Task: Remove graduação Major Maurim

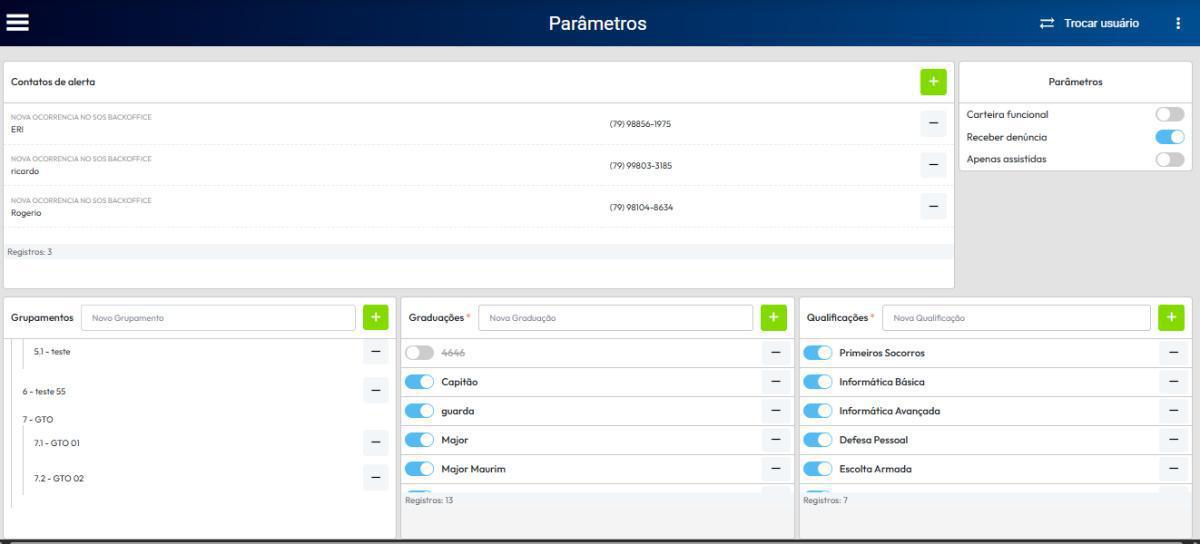Action: (776, 469)
